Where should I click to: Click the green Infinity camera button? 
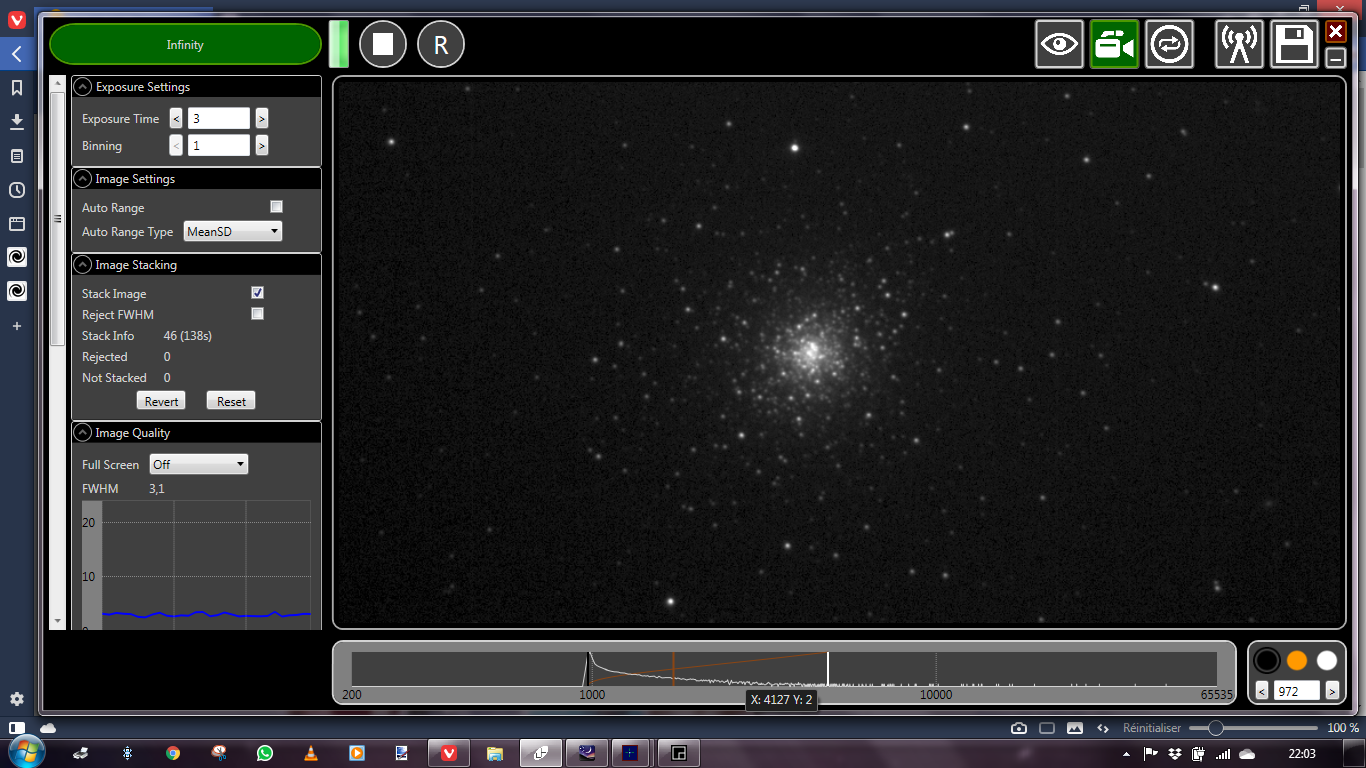(x=185, y=44)
